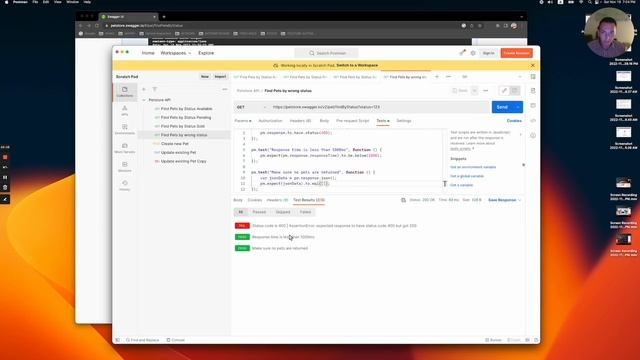Image resolution: width=640 pixels, height=360 pixels.
Task: Collapse the test scripts help panel arrow
Action: tap(520, 134)
